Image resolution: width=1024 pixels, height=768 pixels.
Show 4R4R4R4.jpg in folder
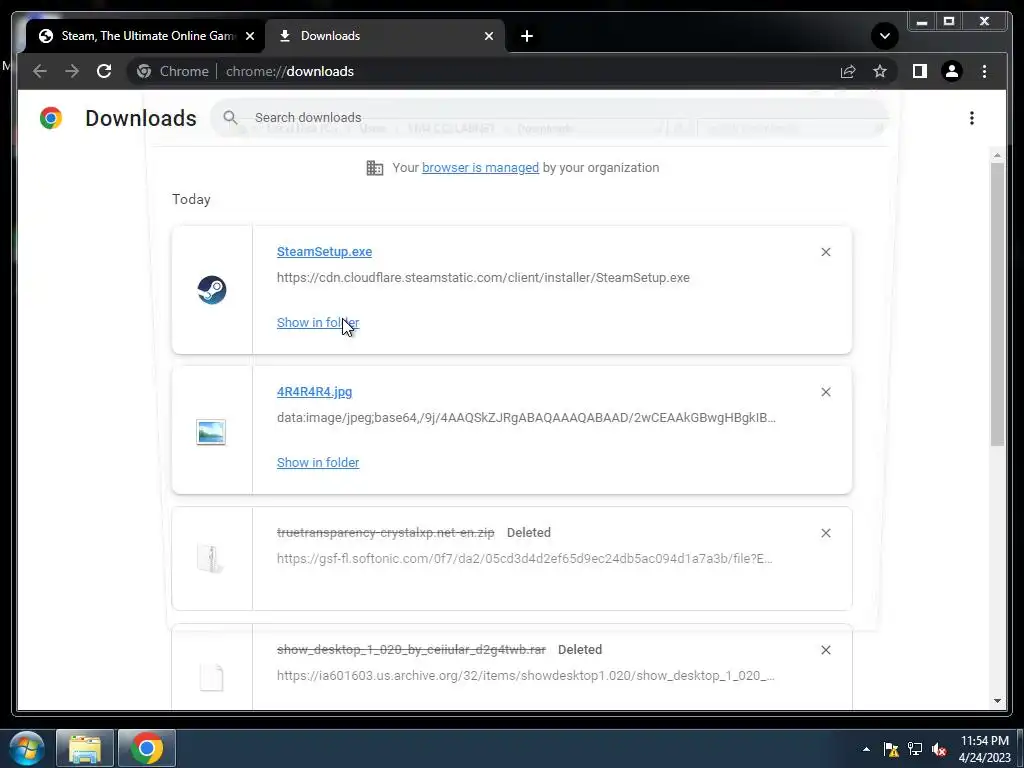click(318, 462)
